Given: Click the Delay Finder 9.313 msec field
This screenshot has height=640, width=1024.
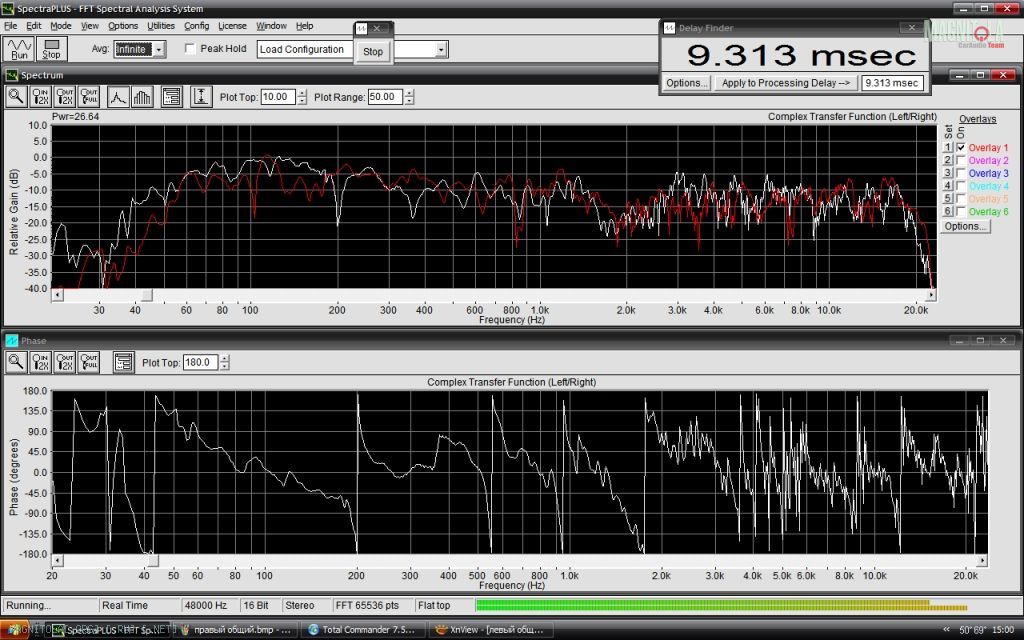Looking at the screenshot, I should 892,83.
